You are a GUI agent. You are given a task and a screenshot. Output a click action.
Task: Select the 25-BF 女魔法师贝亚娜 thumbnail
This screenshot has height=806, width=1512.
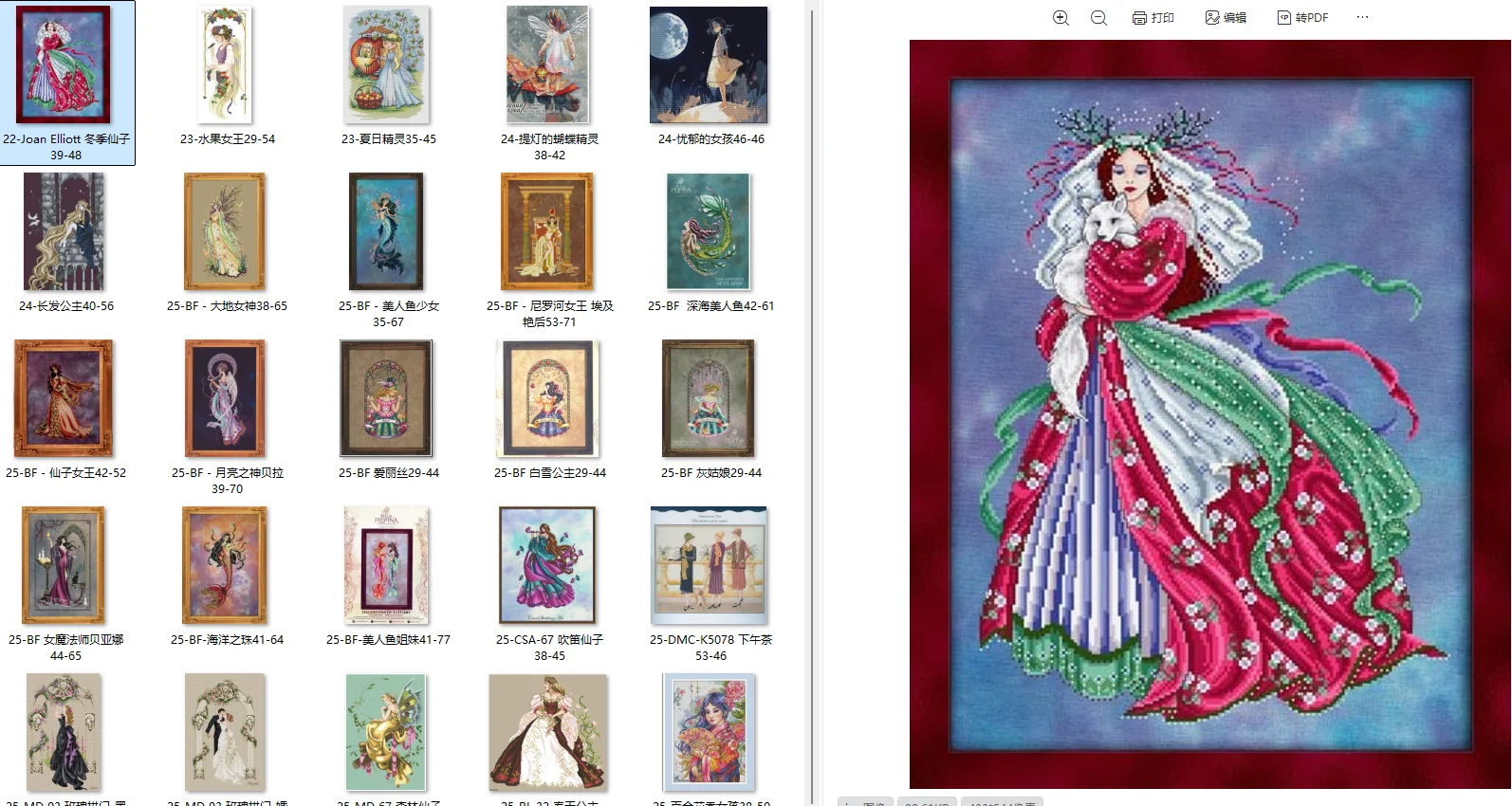[x=64, y=565]
